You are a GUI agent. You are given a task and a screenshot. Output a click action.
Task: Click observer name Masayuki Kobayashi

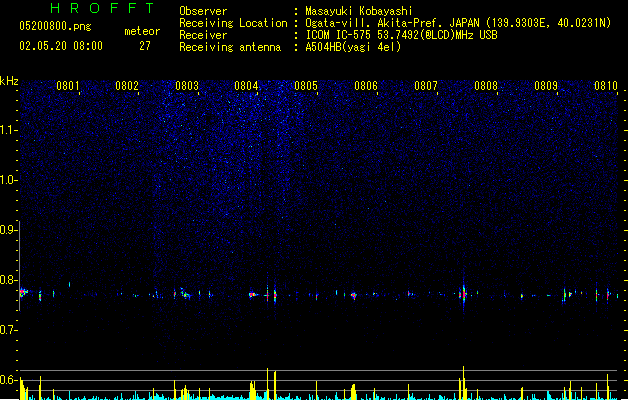point(359,11)
